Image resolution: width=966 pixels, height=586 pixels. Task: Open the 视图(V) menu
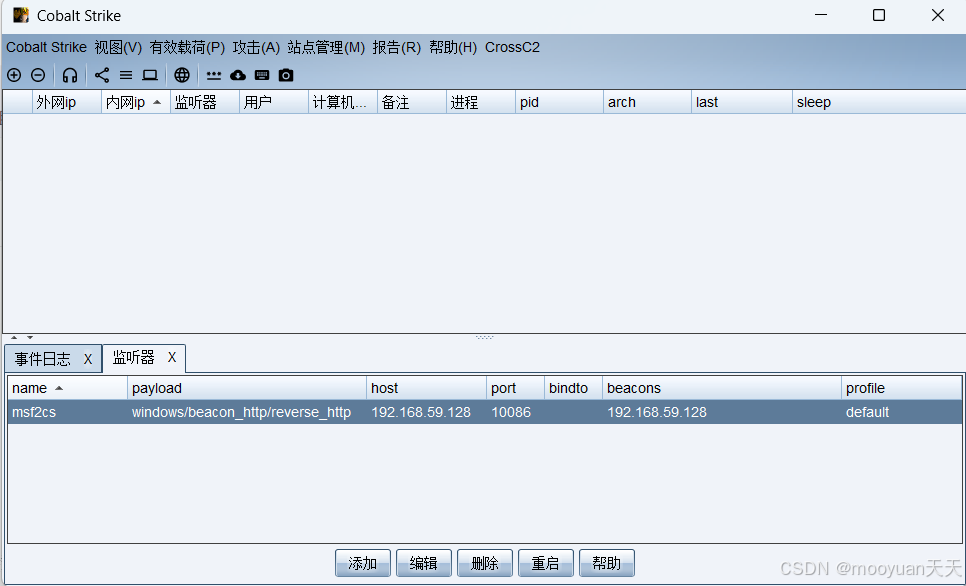point(118,47)
